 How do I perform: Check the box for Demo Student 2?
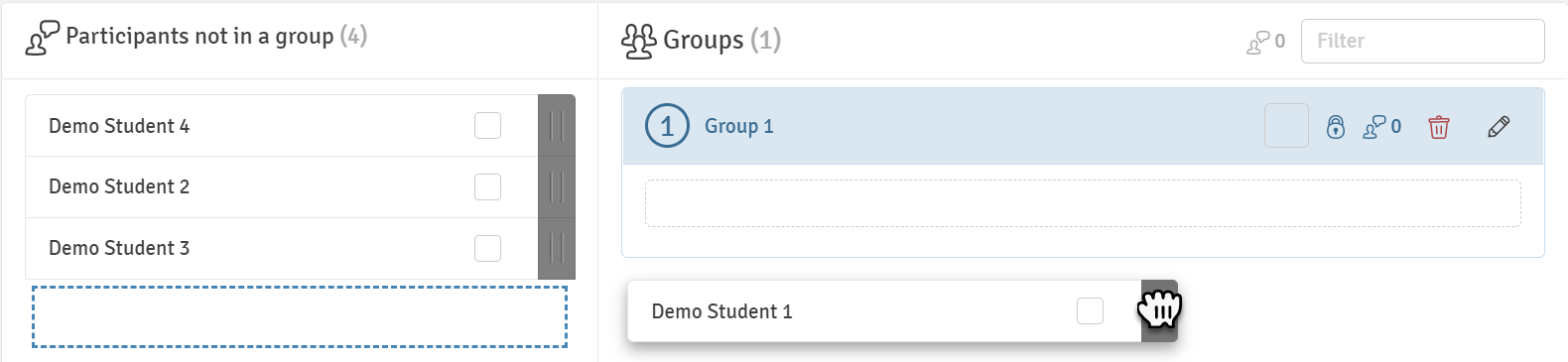[487, 187]
